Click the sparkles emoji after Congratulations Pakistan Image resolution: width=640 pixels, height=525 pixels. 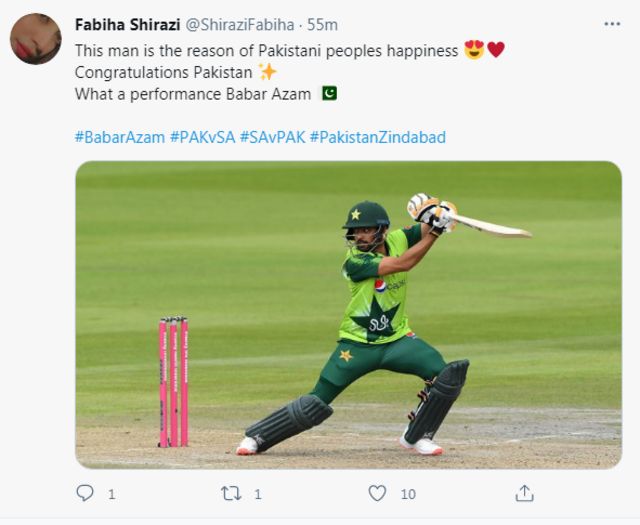click(267, 71)
